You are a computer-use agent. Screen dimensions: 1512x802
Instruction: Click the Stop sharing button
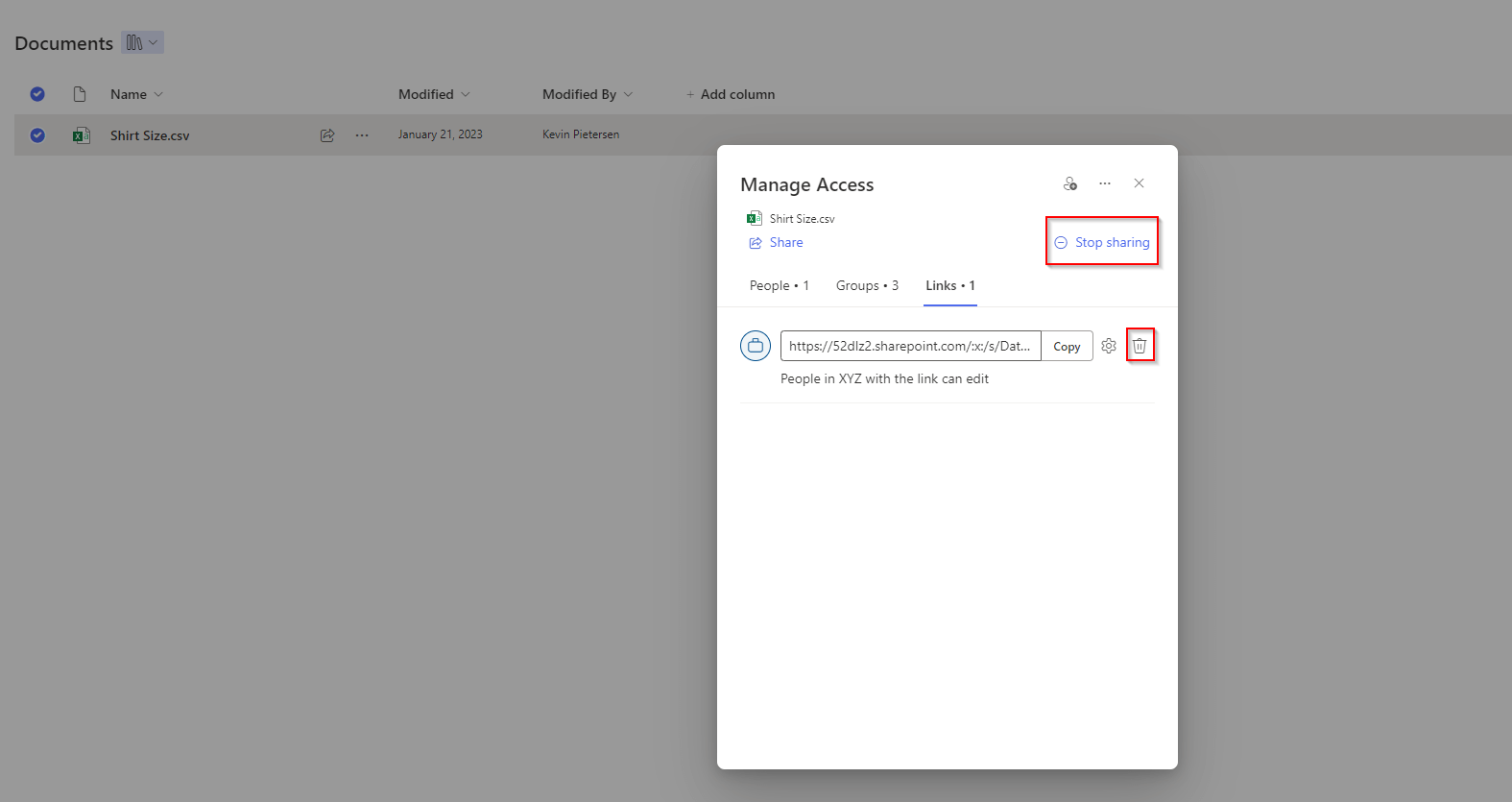coord(1102,242)
